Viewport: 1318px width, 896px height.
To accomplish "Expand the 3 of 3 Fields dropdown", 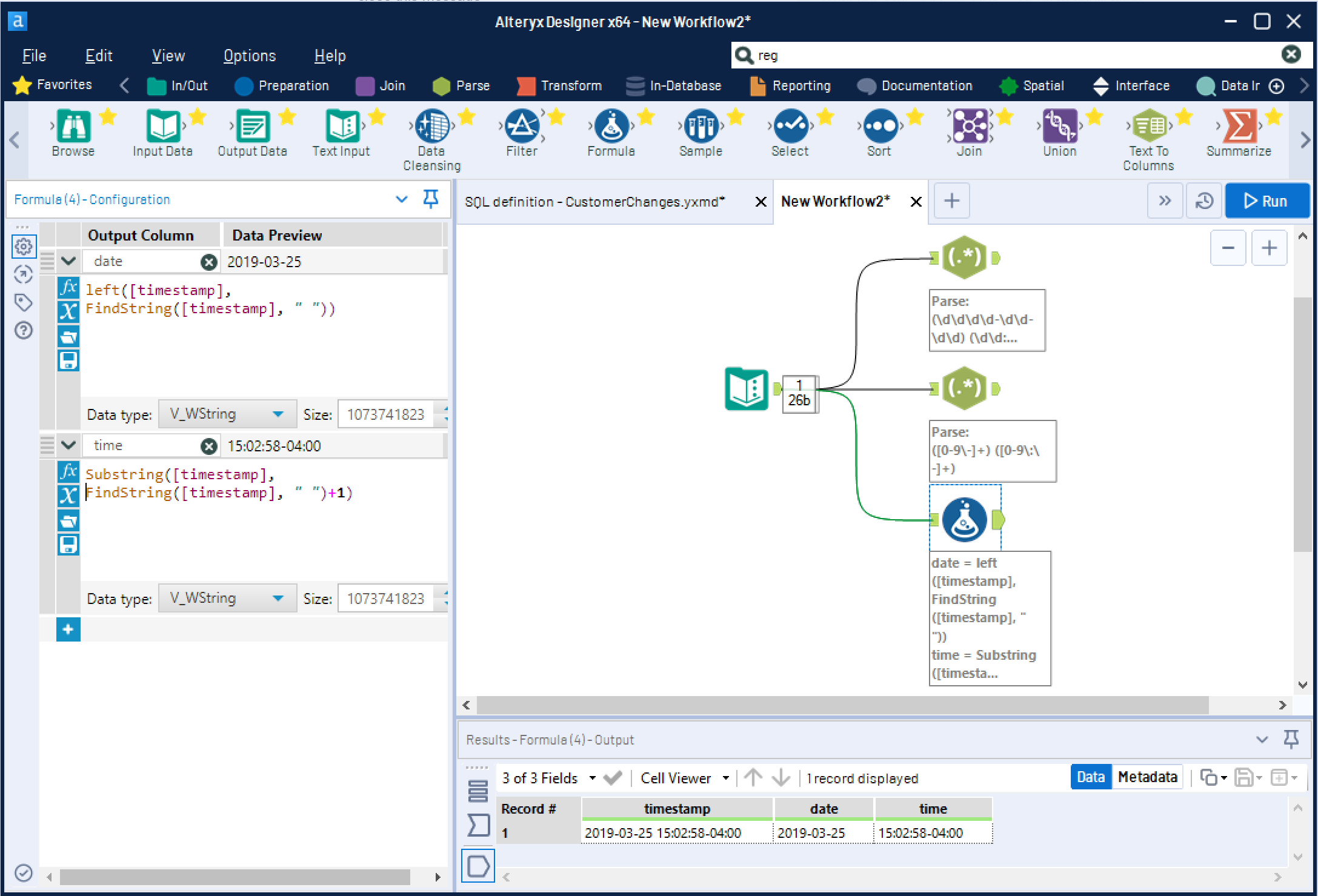I will [x=591, y=778].
